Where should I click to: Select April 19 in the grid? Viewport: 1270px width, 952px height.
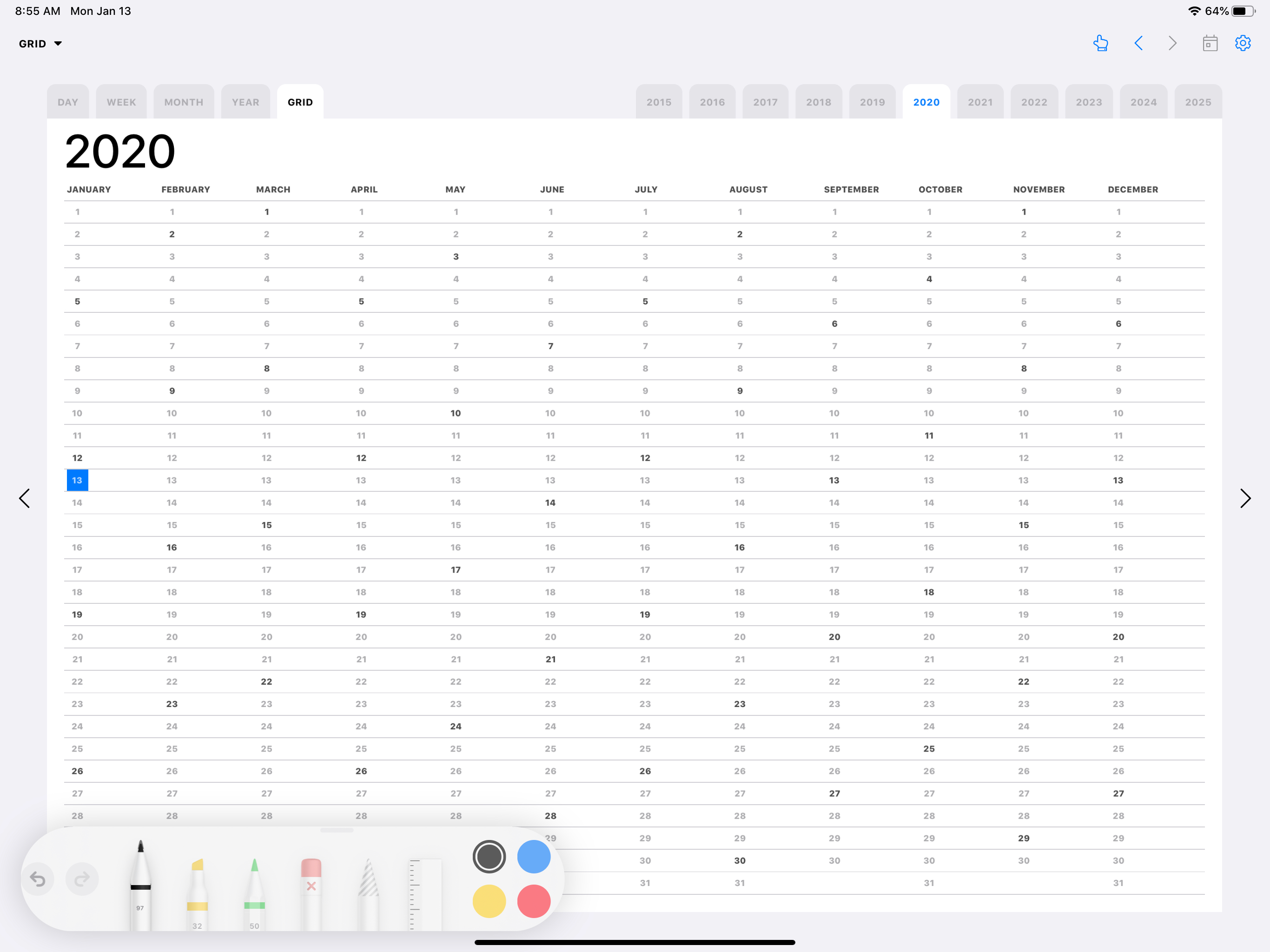tap(361, 615)
